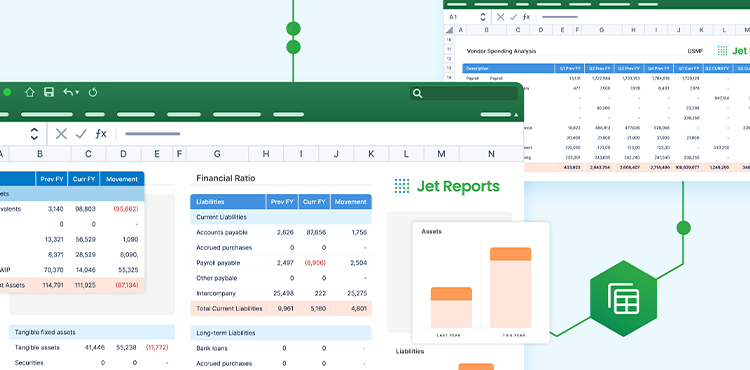Click the X cancel icon in back window
750x370 pixels.
(500, 17)
